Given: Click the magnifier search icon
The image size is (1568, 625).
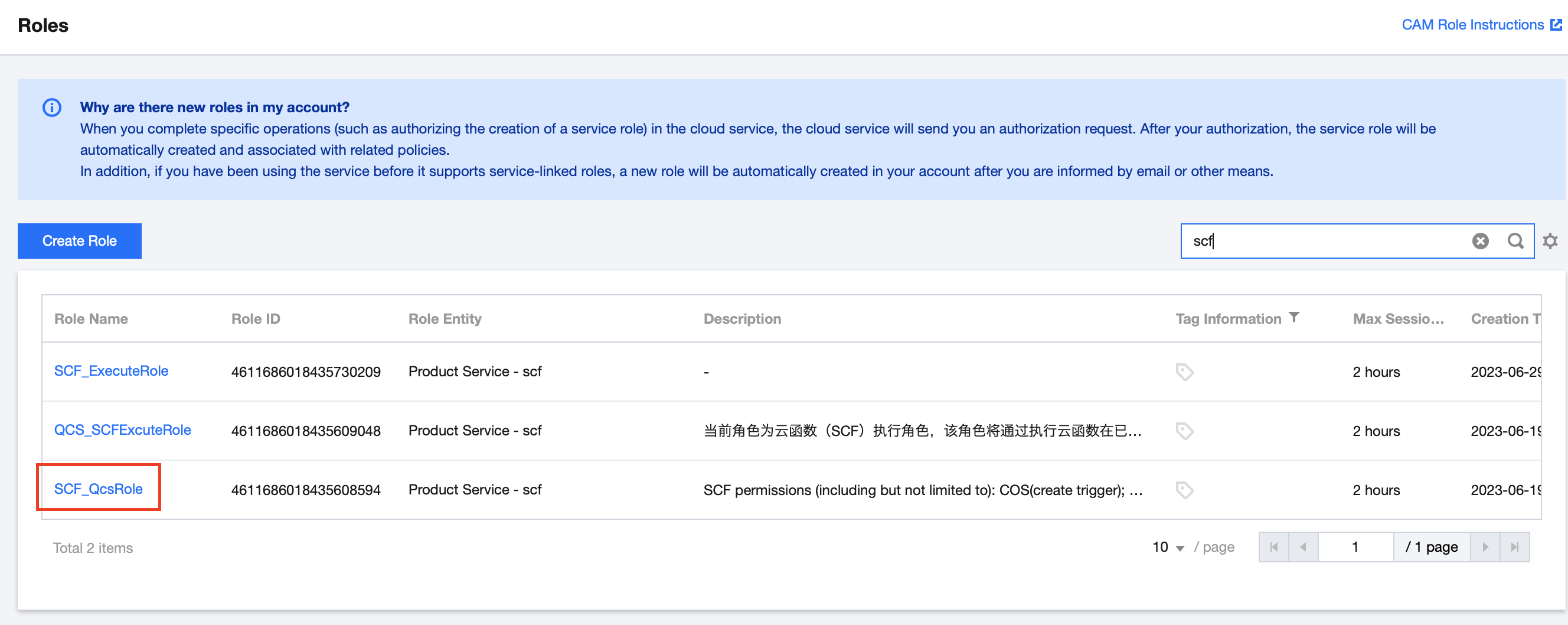Looking at the screenshot, I should click(x=1515, y=241).
